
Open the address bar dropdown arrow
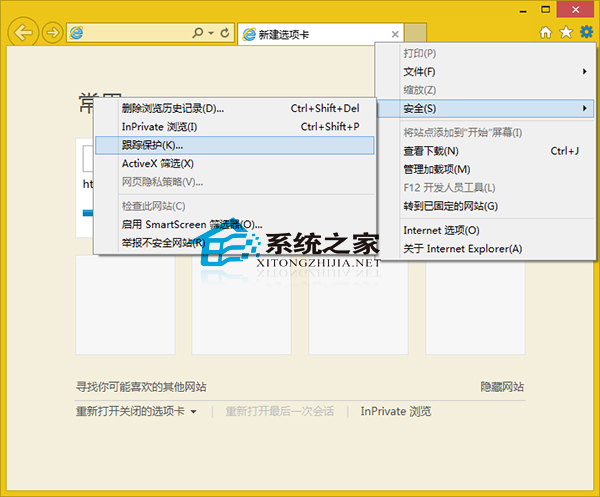(211, 33)
